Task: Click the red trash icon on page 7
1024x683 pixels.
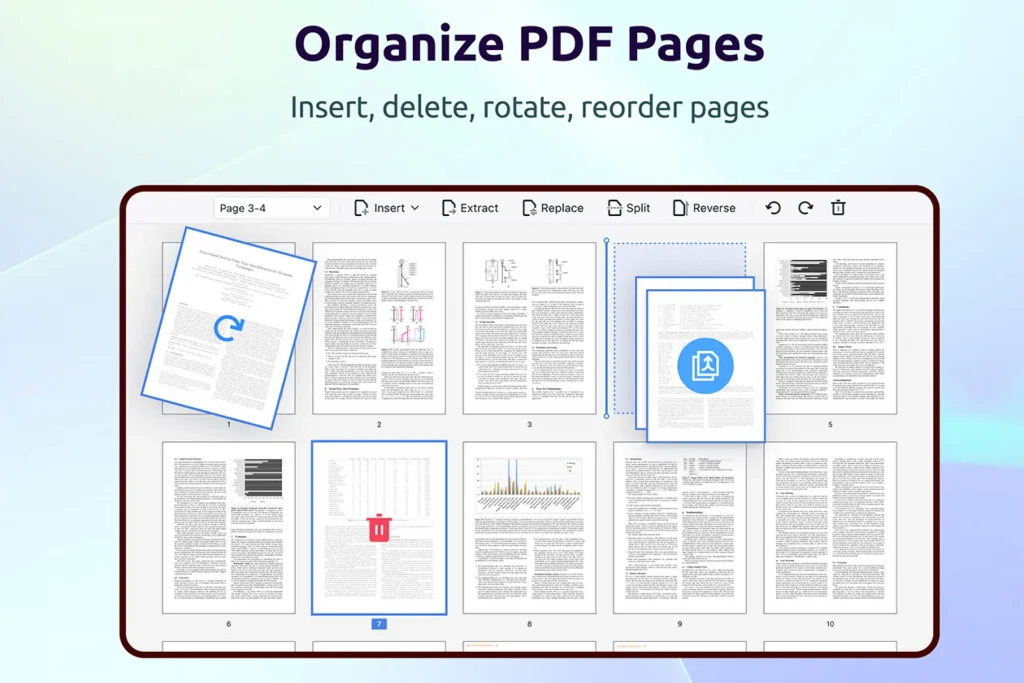Action: point(379,528)
